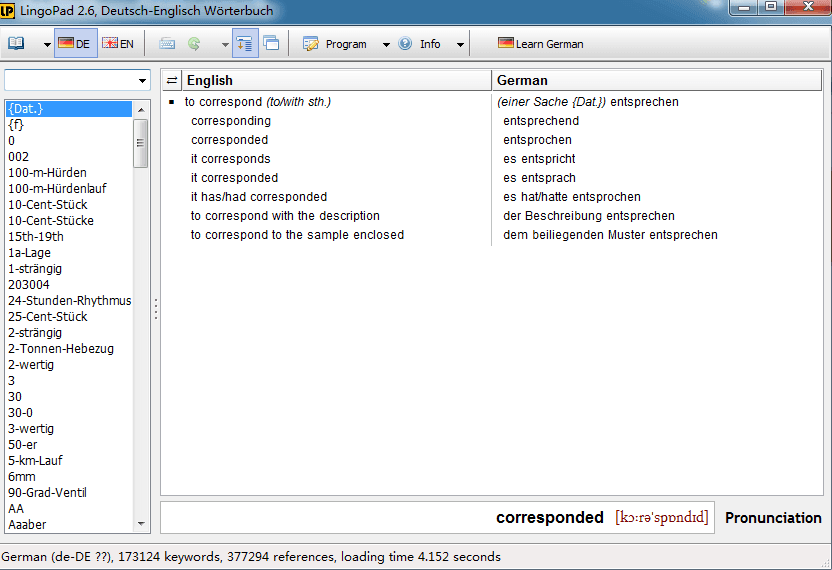Click the green refresh arrow icon
The image size is (832, 570).
[194, 44]
